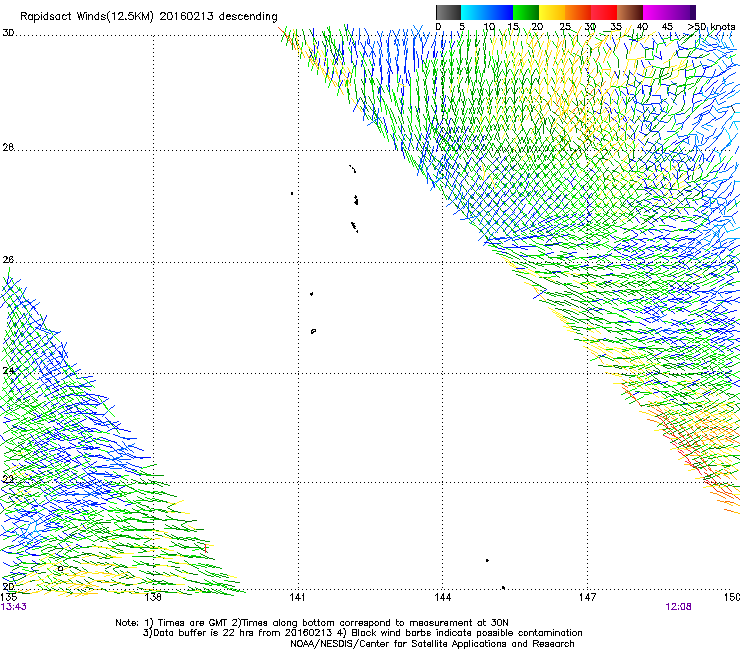Click the latitude label '20'
Viewport: 740px width, 650px height.
coord(8,586)
